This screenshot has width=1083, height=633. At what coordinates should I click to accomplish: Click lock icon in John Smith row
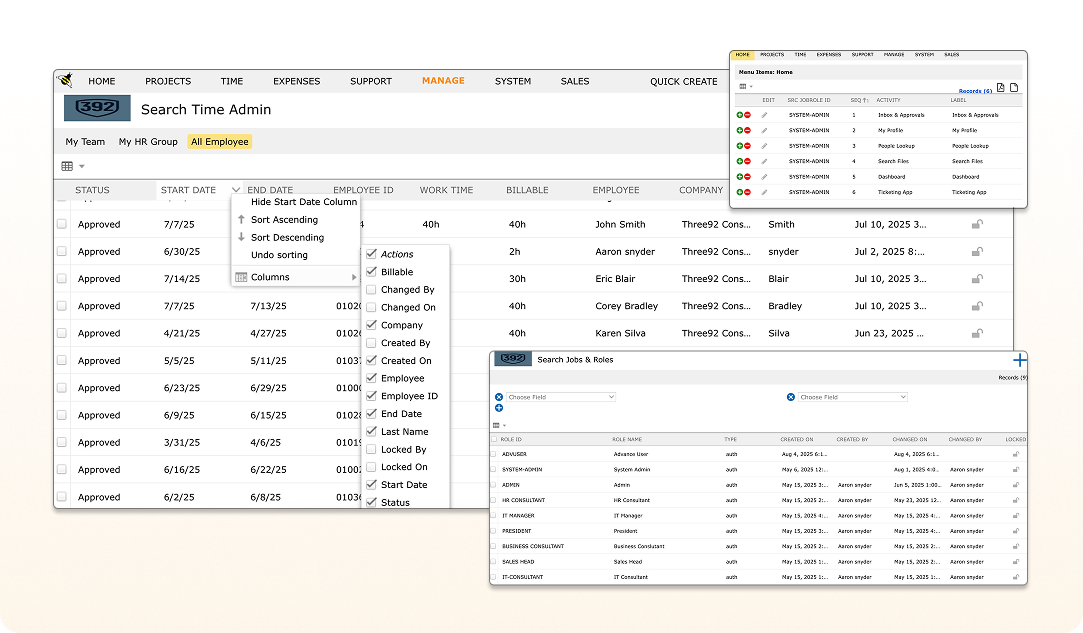pyautogui.click(x=977, y=224)
